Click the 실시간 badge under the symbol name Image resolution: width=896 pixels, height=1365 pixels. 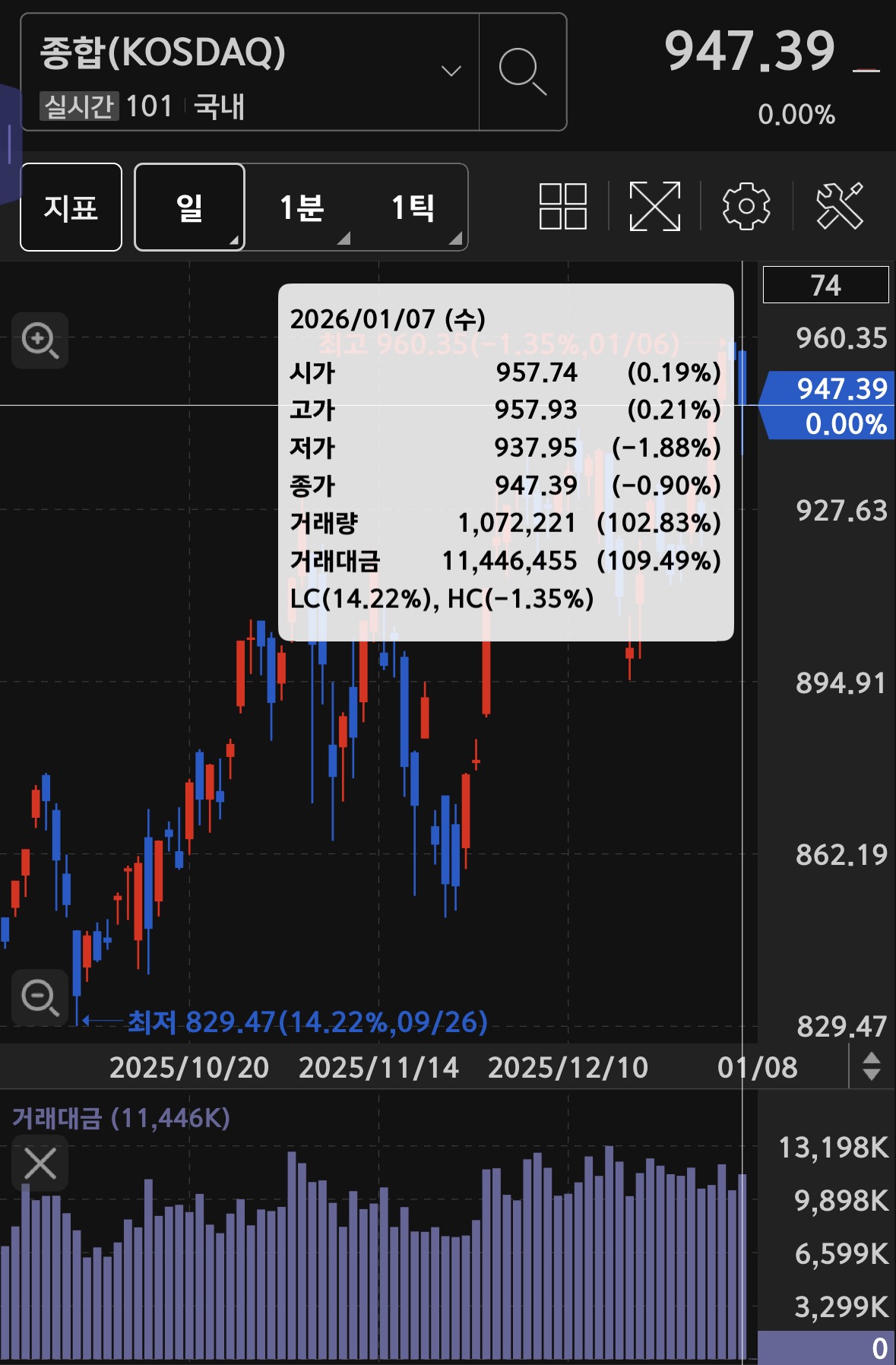(78, 106)
